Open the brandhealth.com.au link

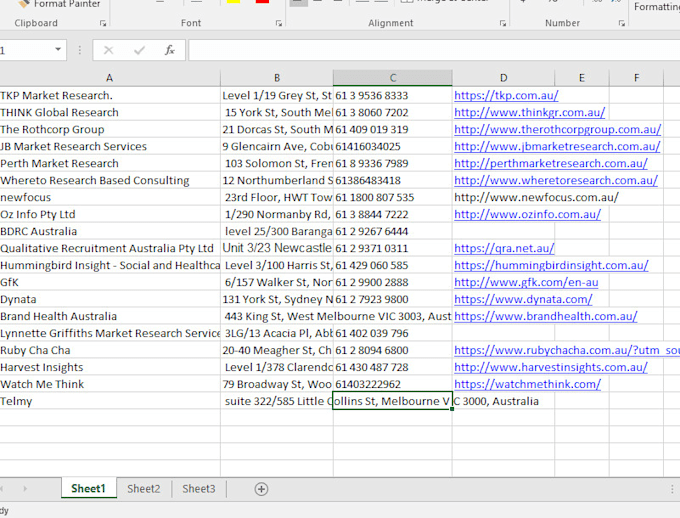click(x=546, y=316)
